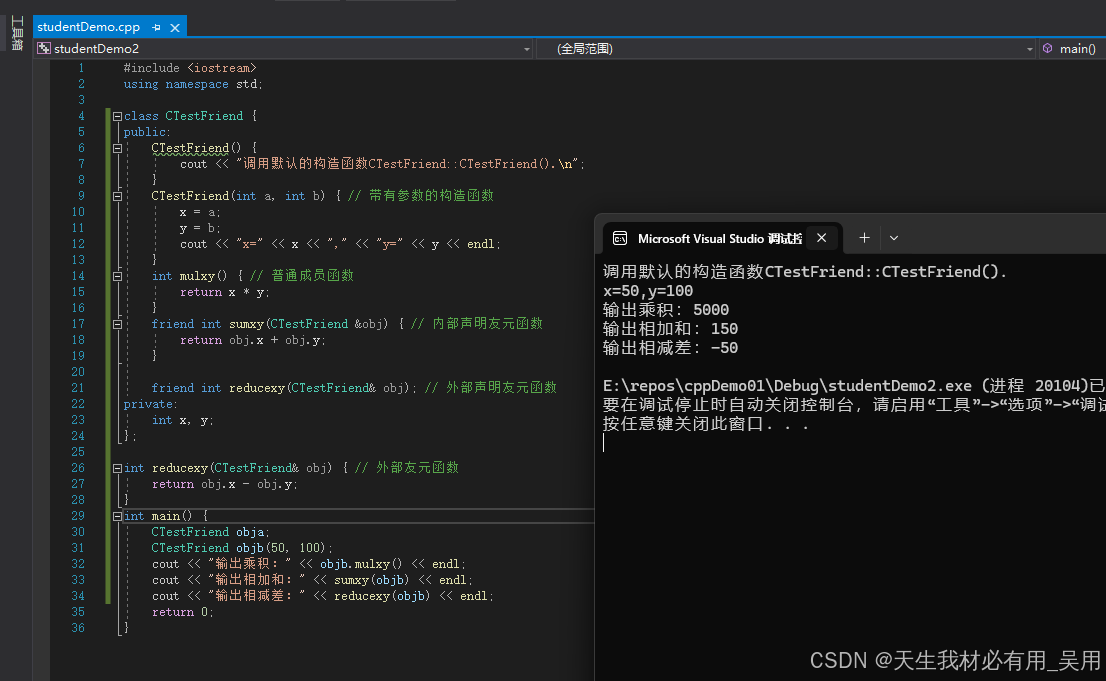Click 'int x, y;' declaration
This screenshot has height=681, width=1106.
182,421
